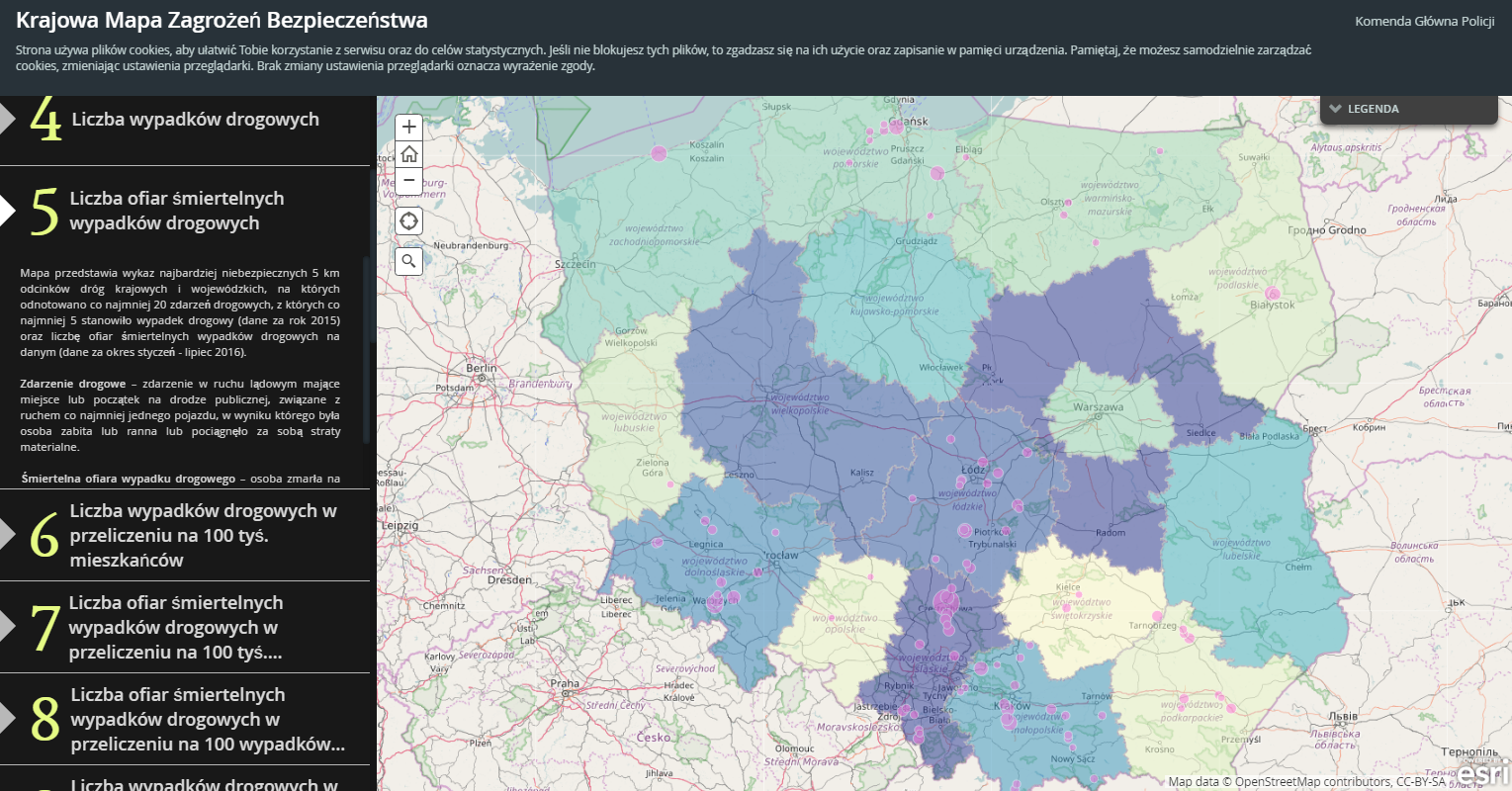This screenshot has height=791, width=1512.
Task: Click the large marker at Gdańsk
Action: tap(896, 126)
